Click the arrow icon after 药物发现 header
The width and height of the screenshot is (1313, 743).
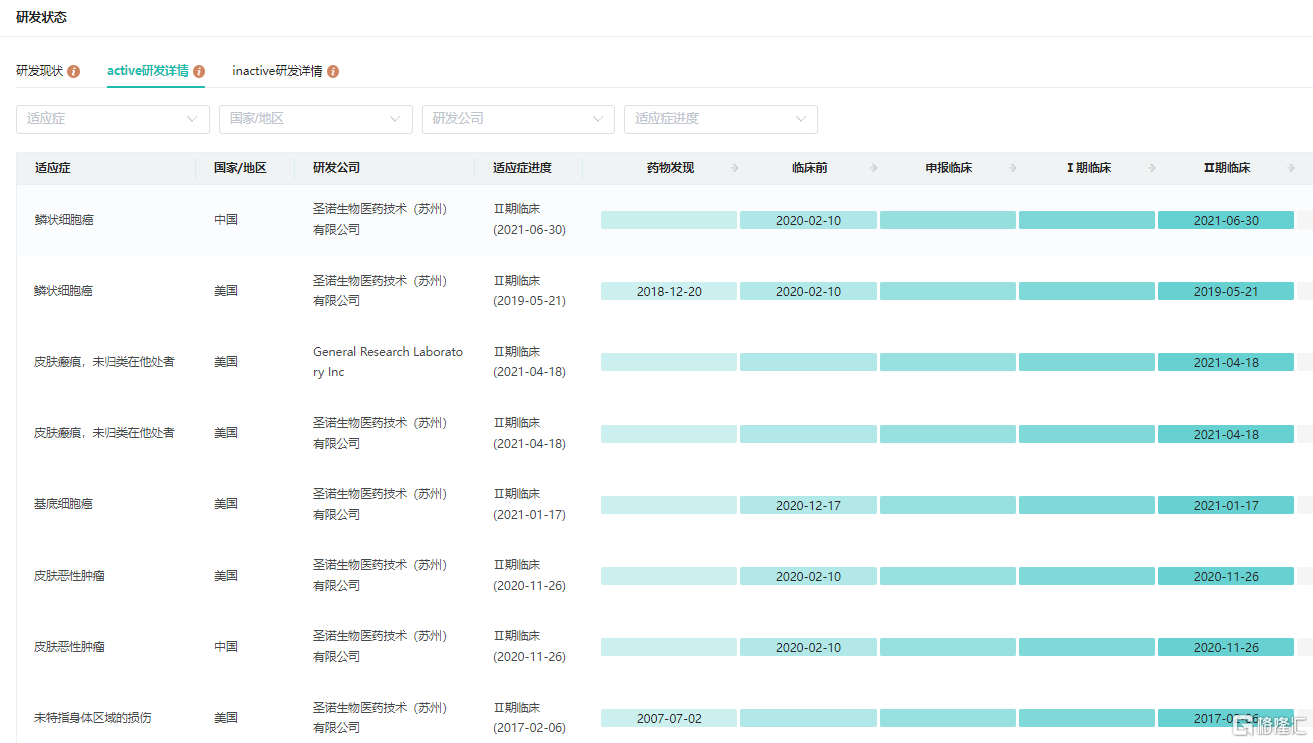tap(735, 168)
